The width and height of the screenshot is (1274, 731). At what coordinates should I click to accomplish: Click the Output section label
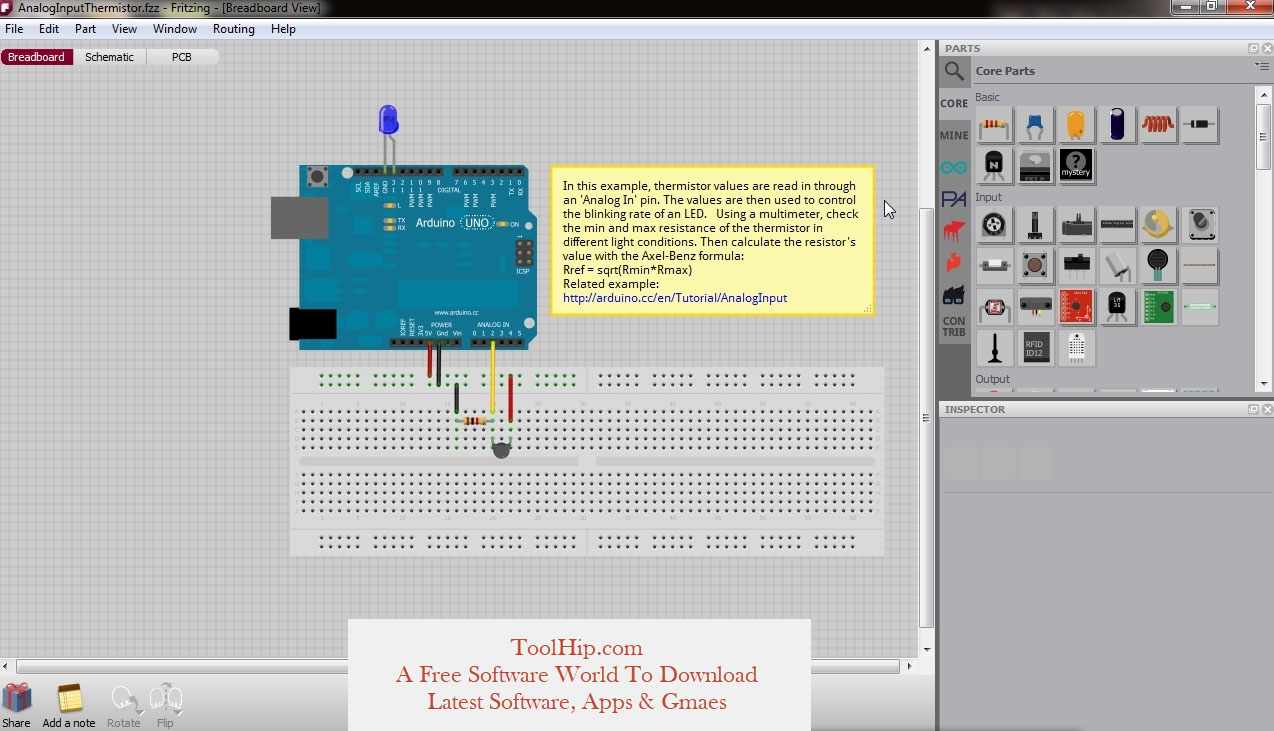(992, 379)
